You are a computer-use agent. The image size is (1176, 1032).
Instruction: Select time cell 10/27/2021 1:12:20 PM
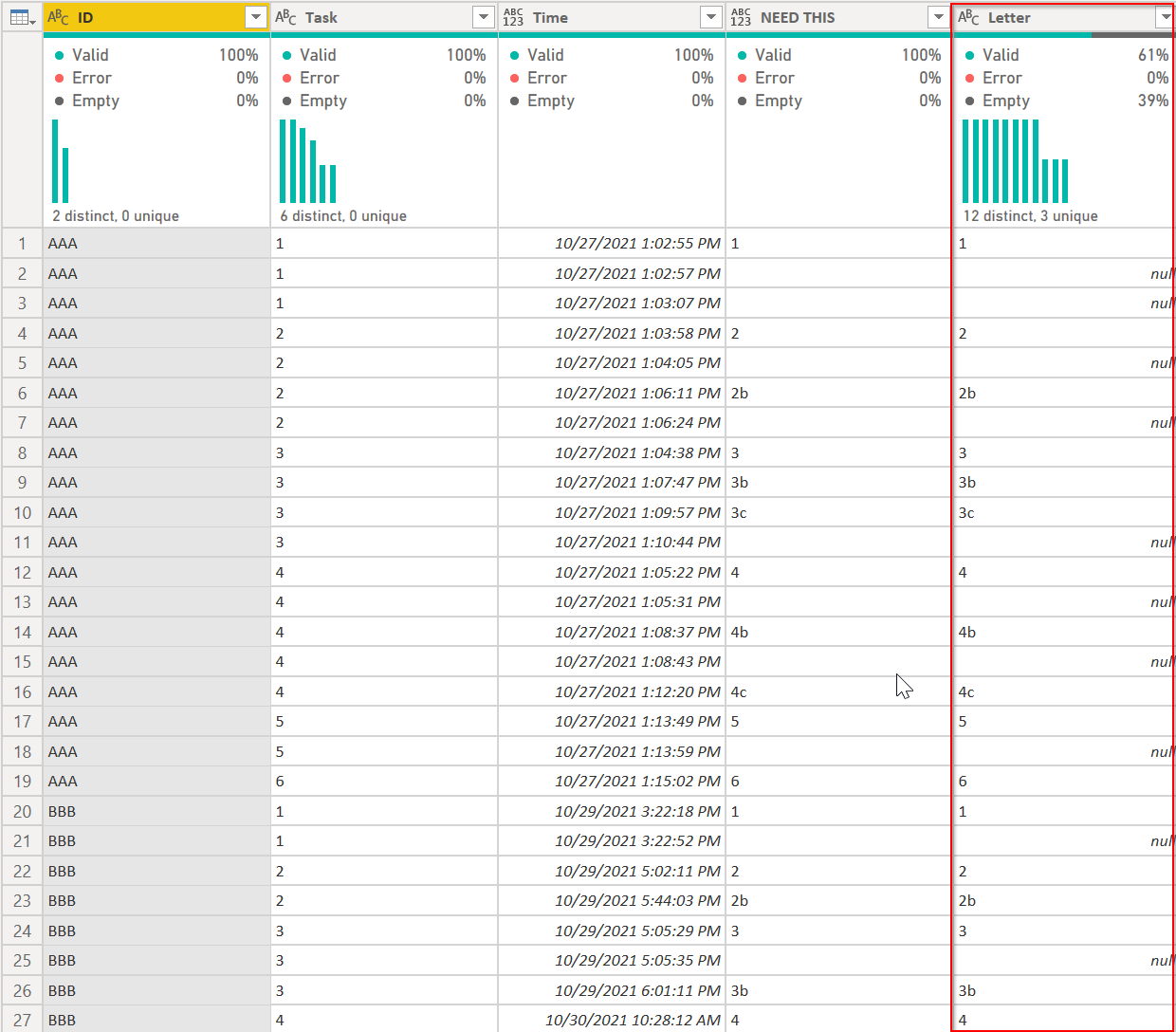(612, 691)
